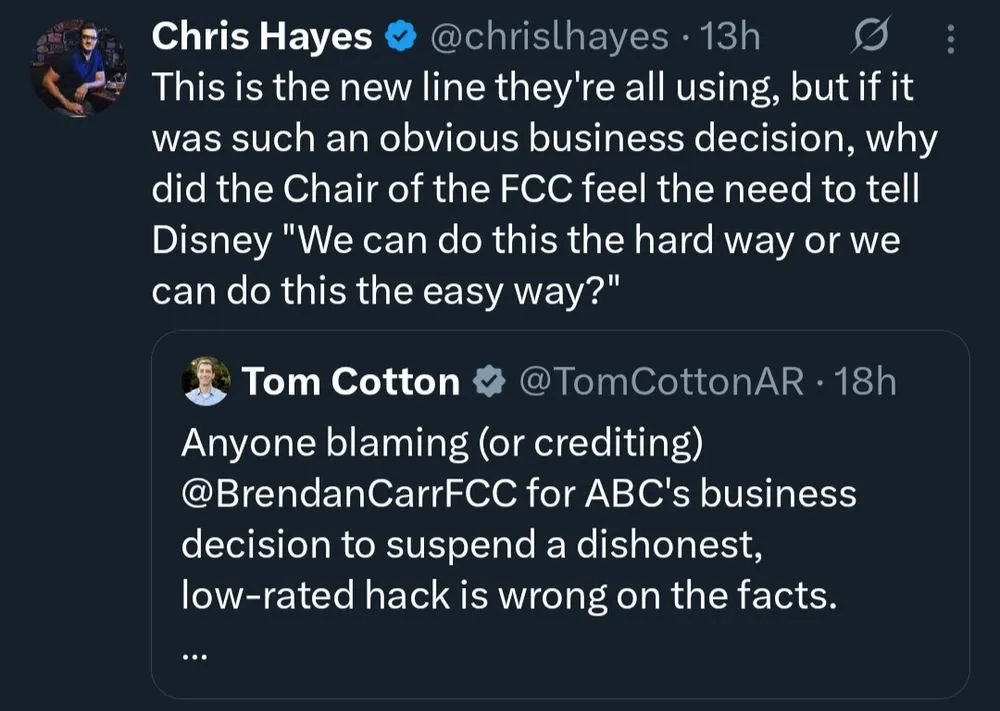The image size is (1000, 711).
Task: Open the @TomCottonAR handle link
Action: [x=657, y=381]
